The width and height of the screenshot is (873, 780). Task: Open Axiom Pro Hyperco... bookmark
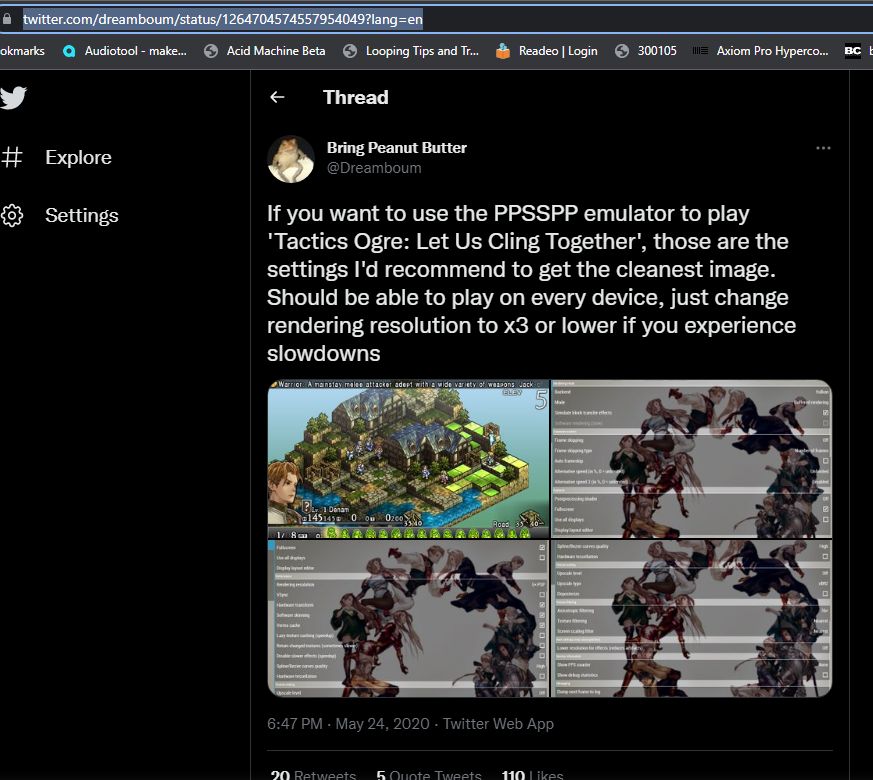pyautogui.click(x=772, y=51)
